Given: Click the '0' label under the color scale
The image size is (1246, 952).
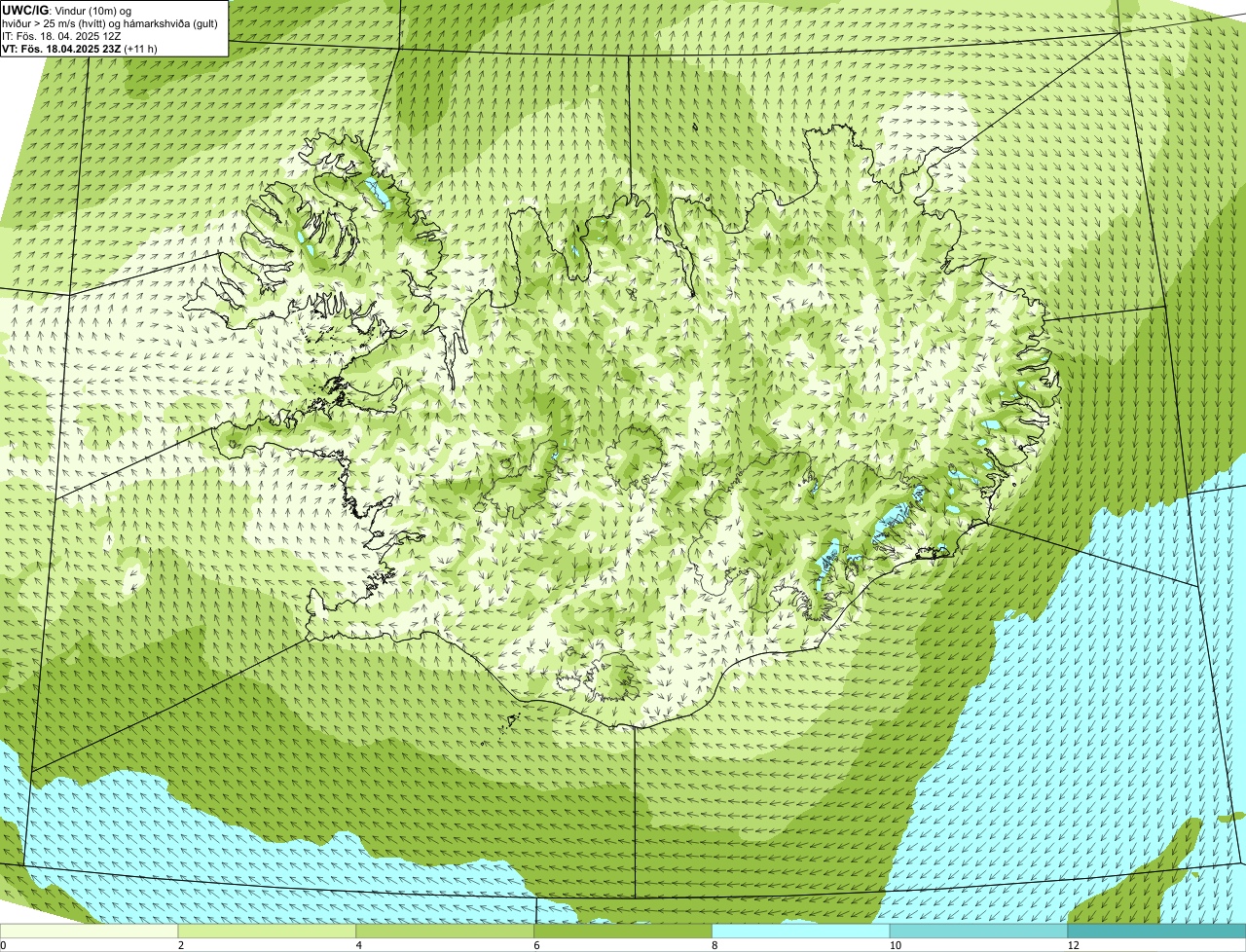Looking at the screenshot, I should [4, 945].
